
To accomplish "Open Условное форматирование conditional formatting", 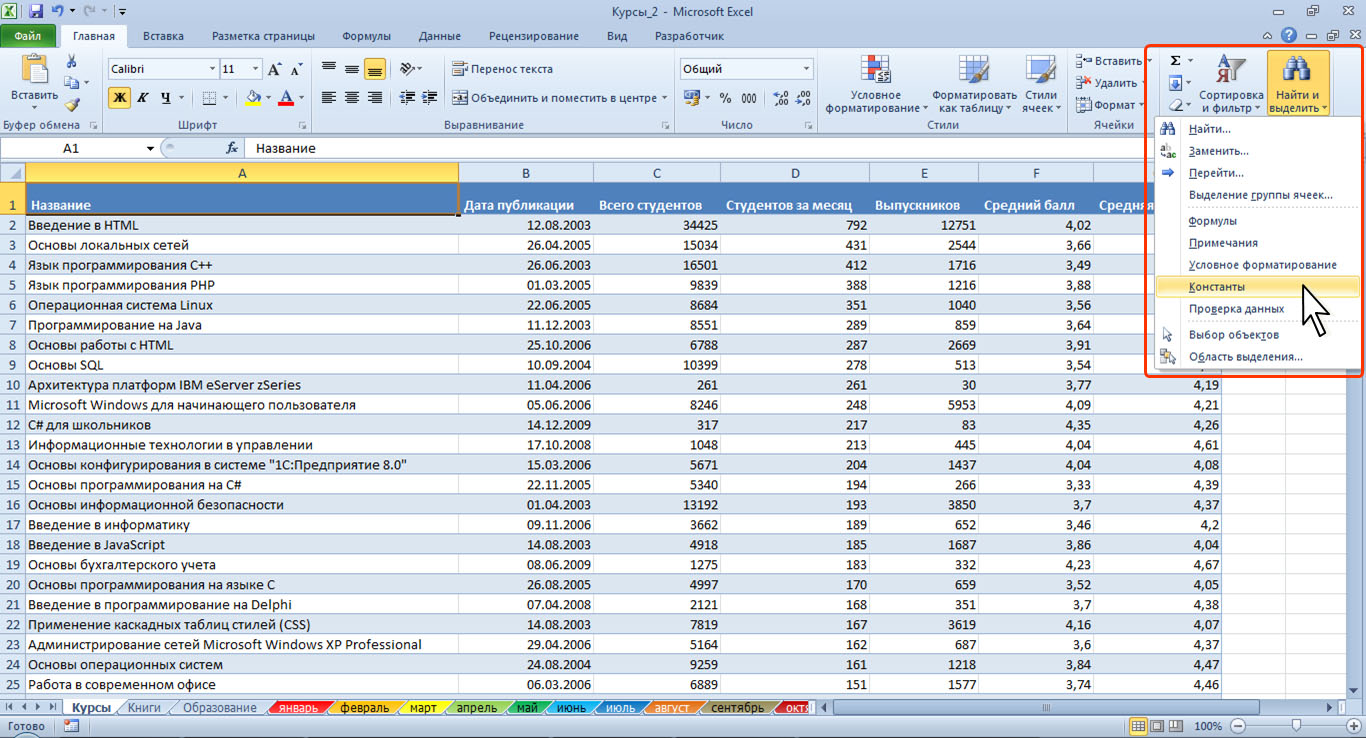I will pos(876,84).
